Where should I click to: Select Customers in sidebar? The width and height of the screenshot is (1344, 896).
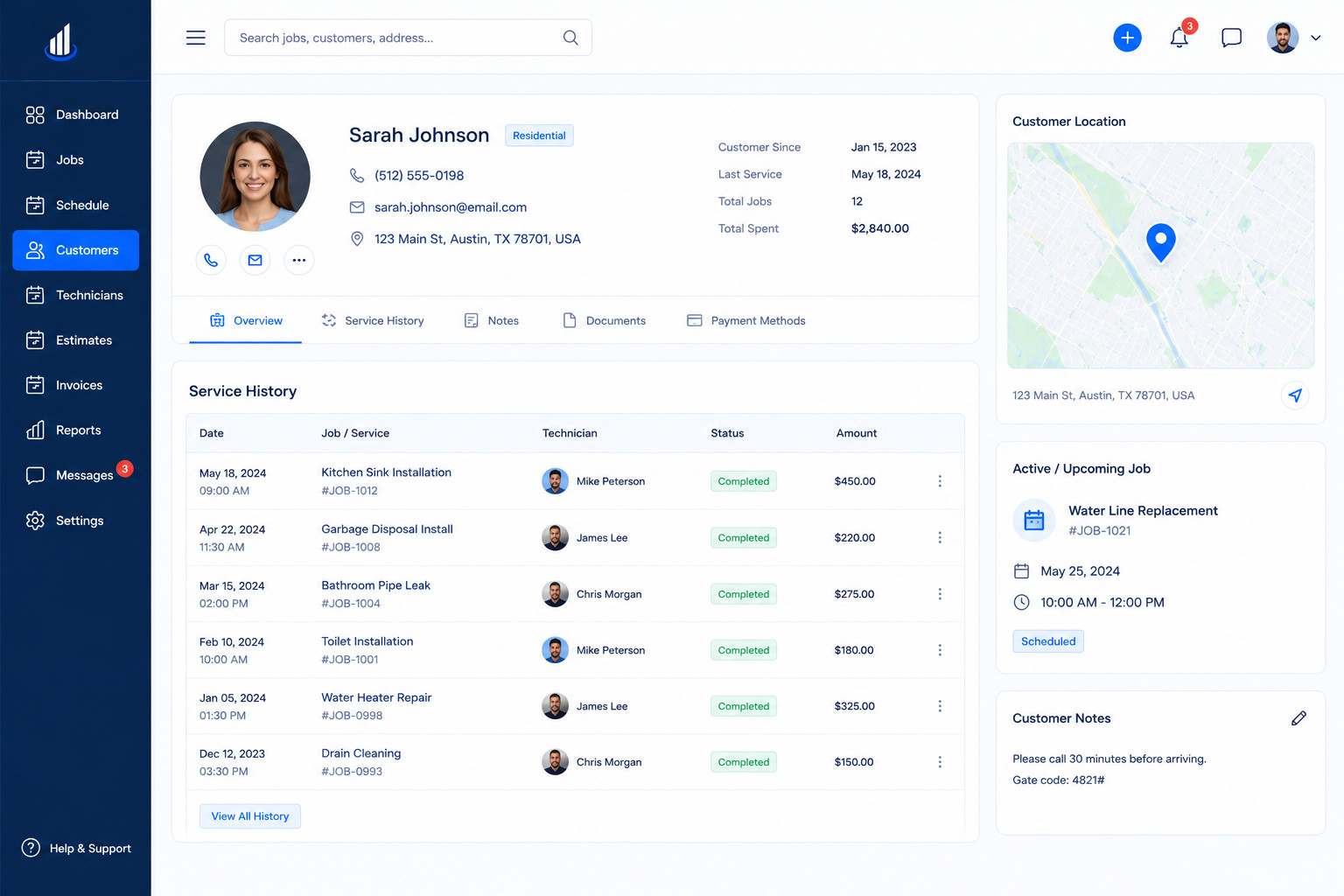tap(75, 250)
